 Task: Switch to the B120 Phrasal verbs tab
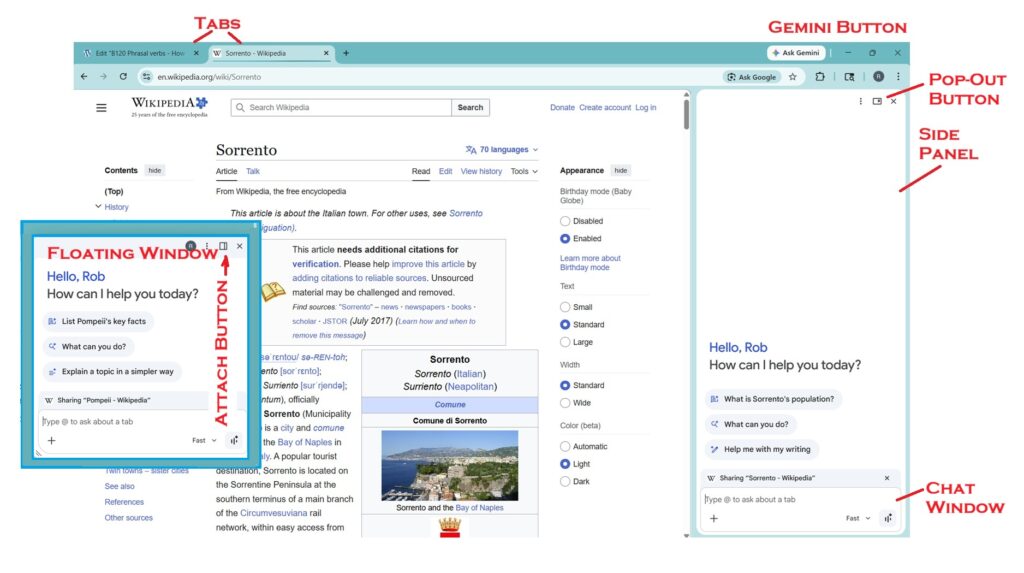(x=140, y=53)
